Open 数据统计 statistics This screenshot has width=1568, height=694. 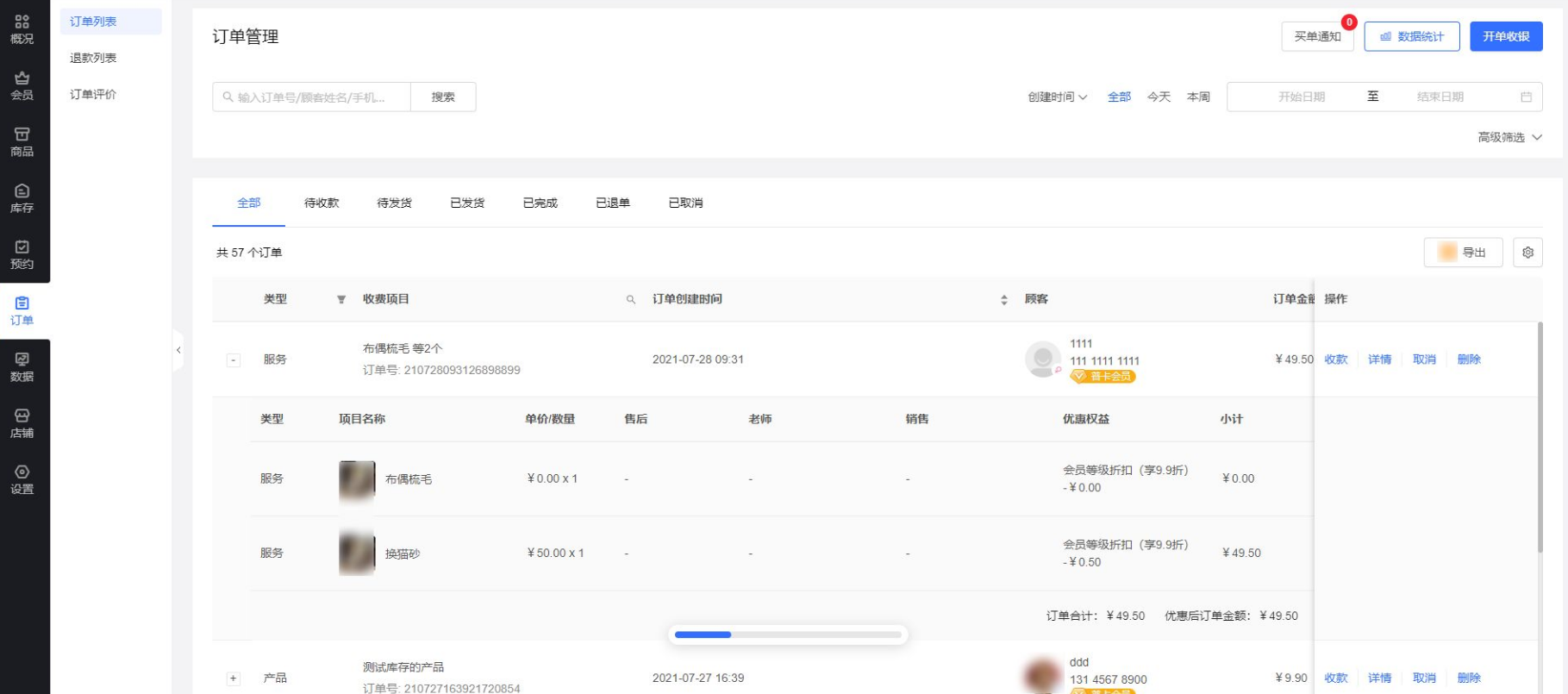click(x=1412, y=36)
